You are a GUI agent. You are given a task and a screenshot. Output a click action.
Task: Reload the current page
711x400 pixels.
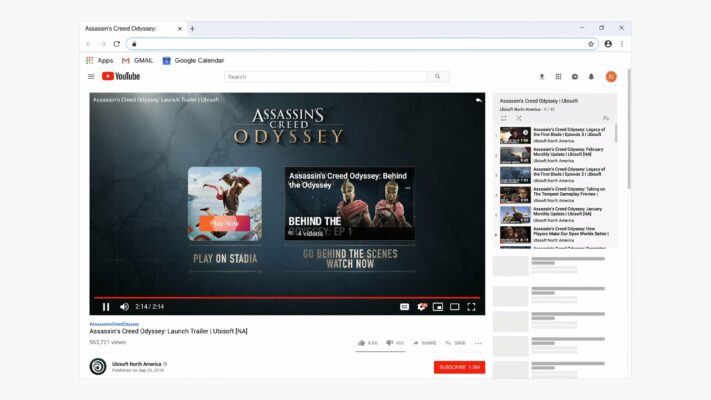[x=117, y=44]
